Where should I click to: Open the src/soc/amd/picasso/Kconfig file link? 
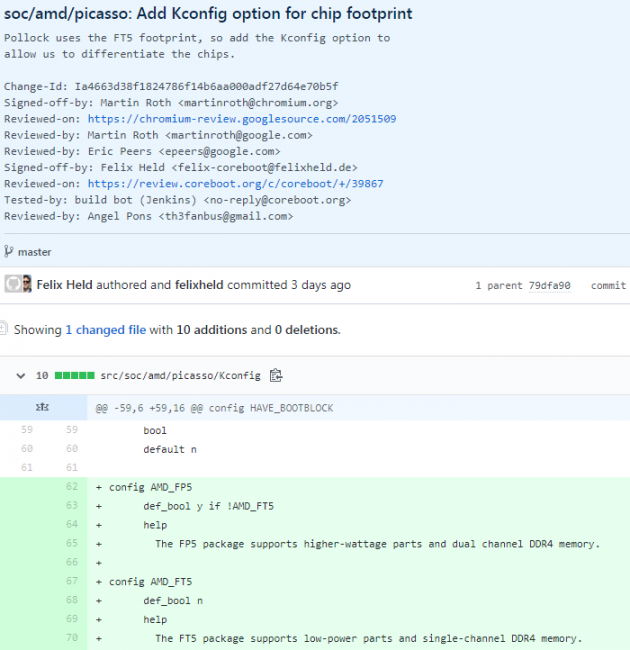pos(180,376)
